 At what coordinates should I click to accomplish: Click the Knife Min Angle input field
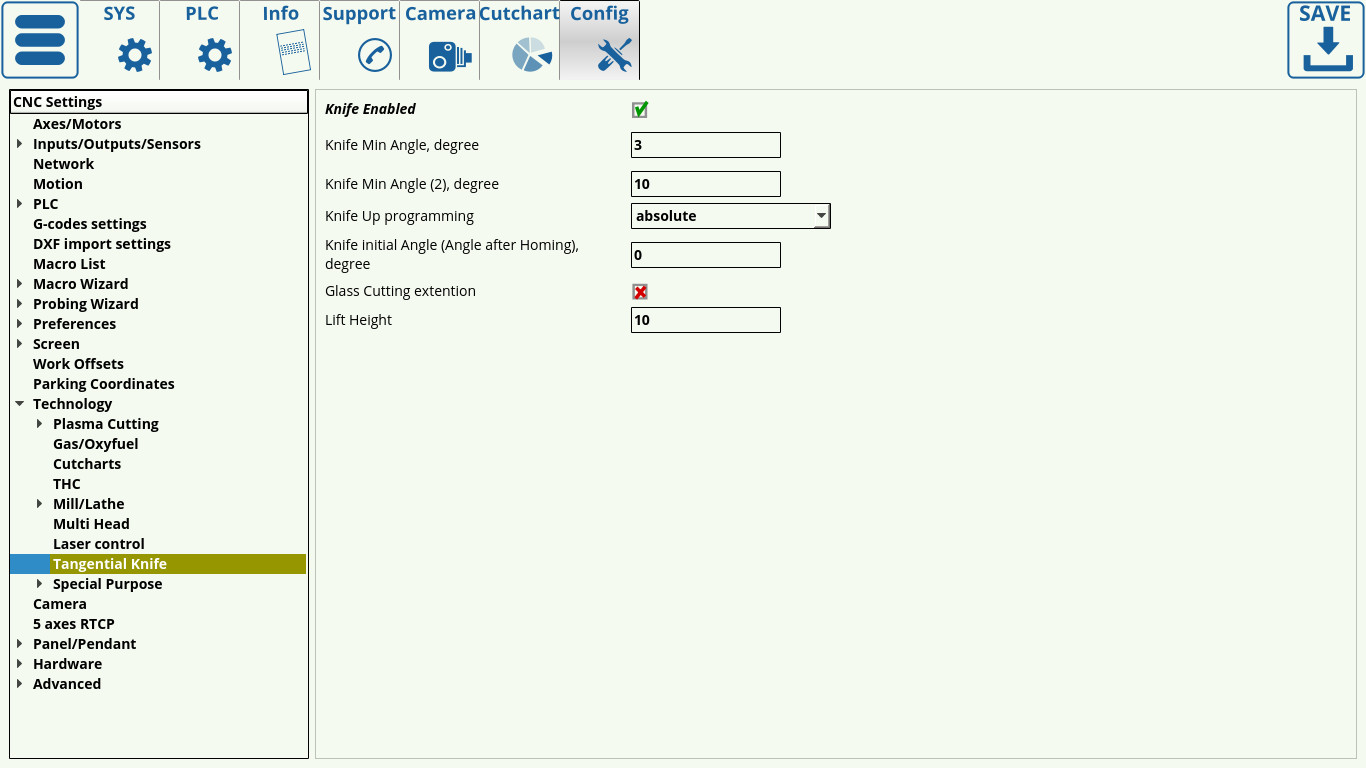pos(705,145)
